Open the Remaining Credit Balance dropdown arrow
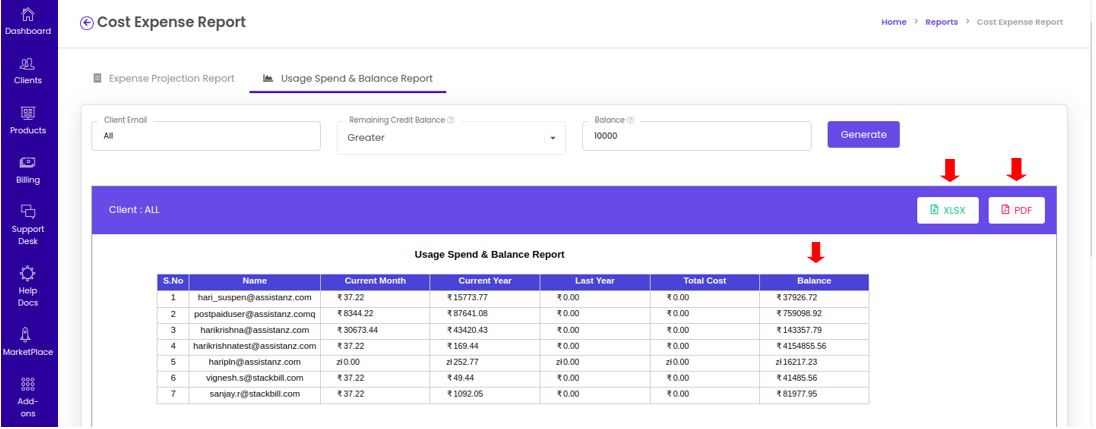The width and height of the screenshot is (1096, 429). 553,138
